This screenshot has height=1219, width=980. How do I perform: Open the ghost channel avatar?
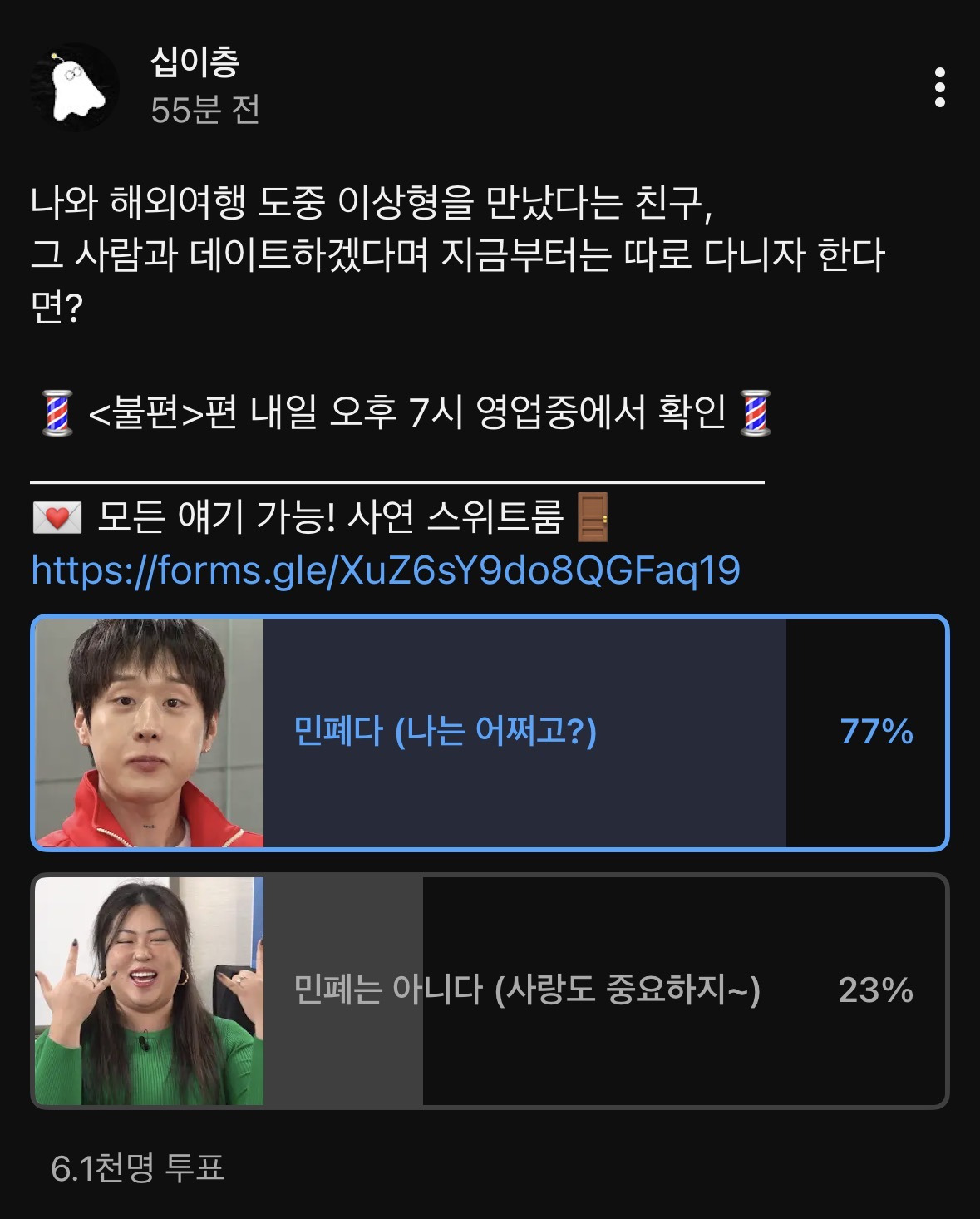tap(74, 87)
